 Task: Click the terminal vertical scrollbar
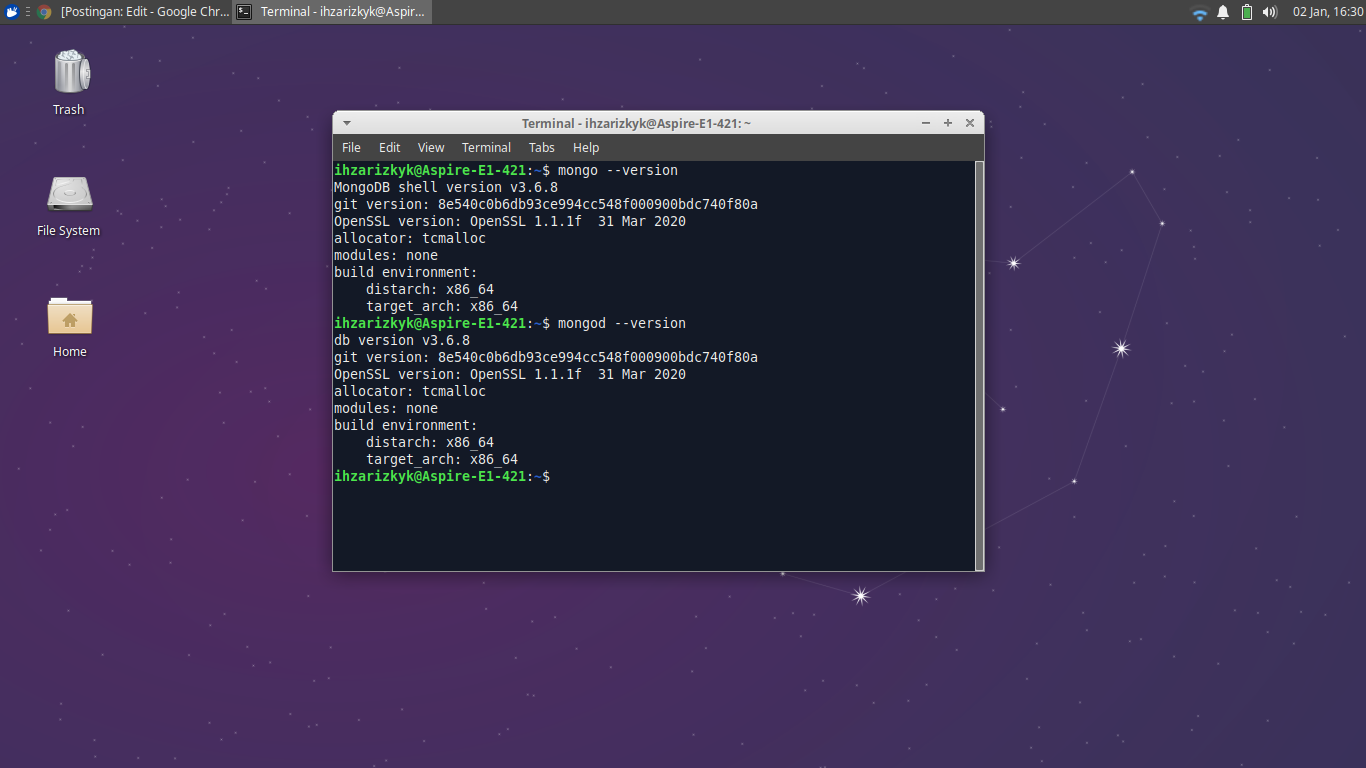[979, 365]
